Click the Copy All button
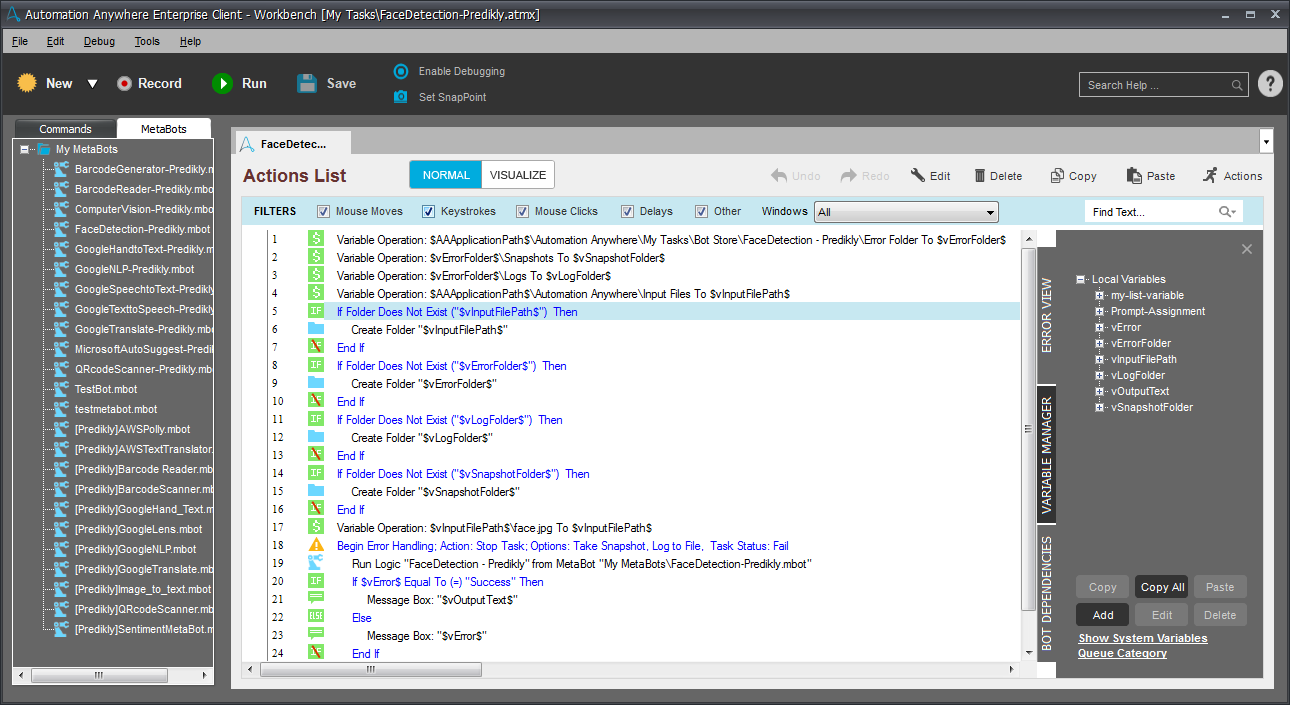 pos(1162,587)
